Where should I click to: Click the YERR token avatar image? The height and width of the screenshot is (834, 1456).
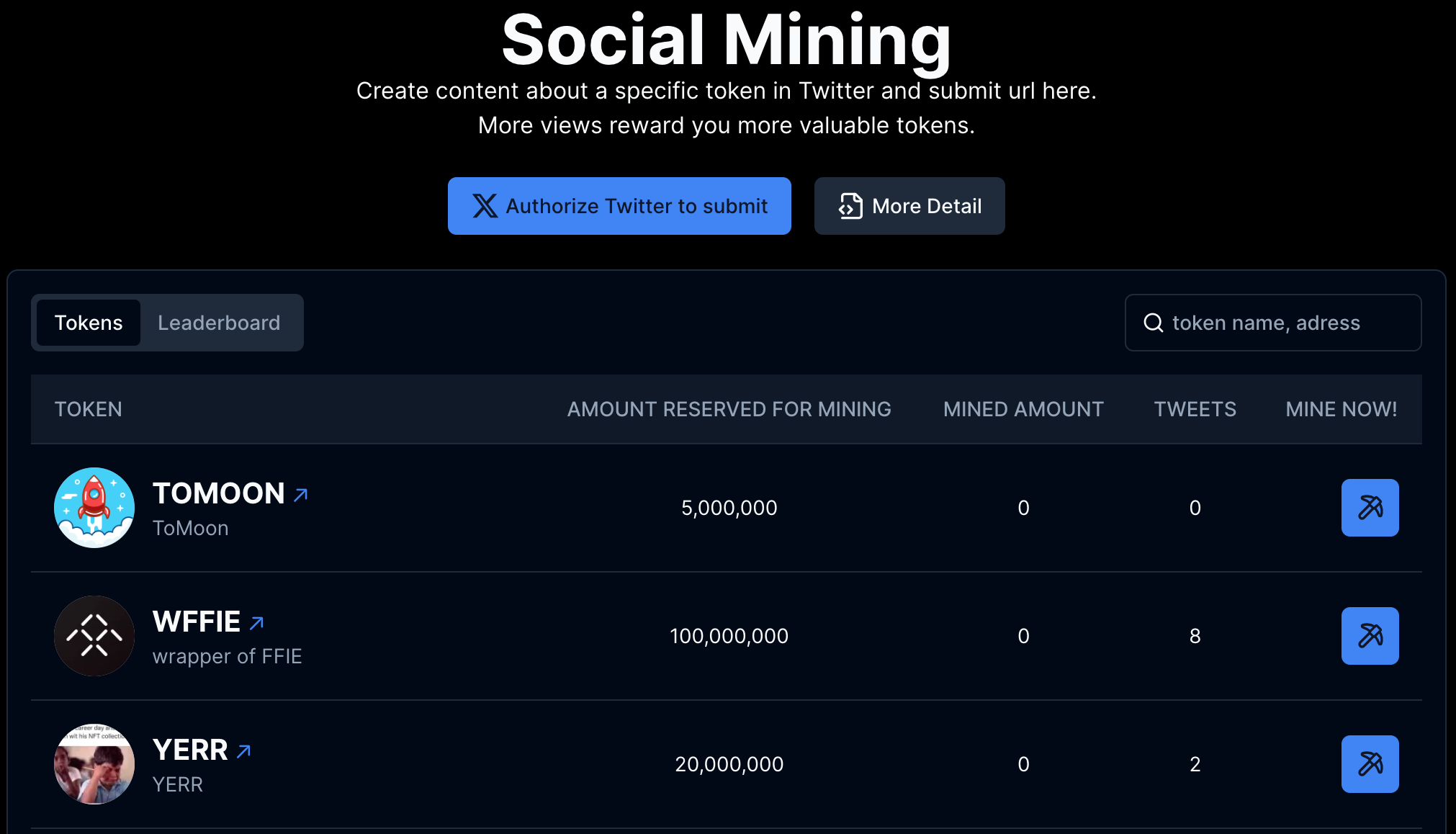tap(94, 764)
